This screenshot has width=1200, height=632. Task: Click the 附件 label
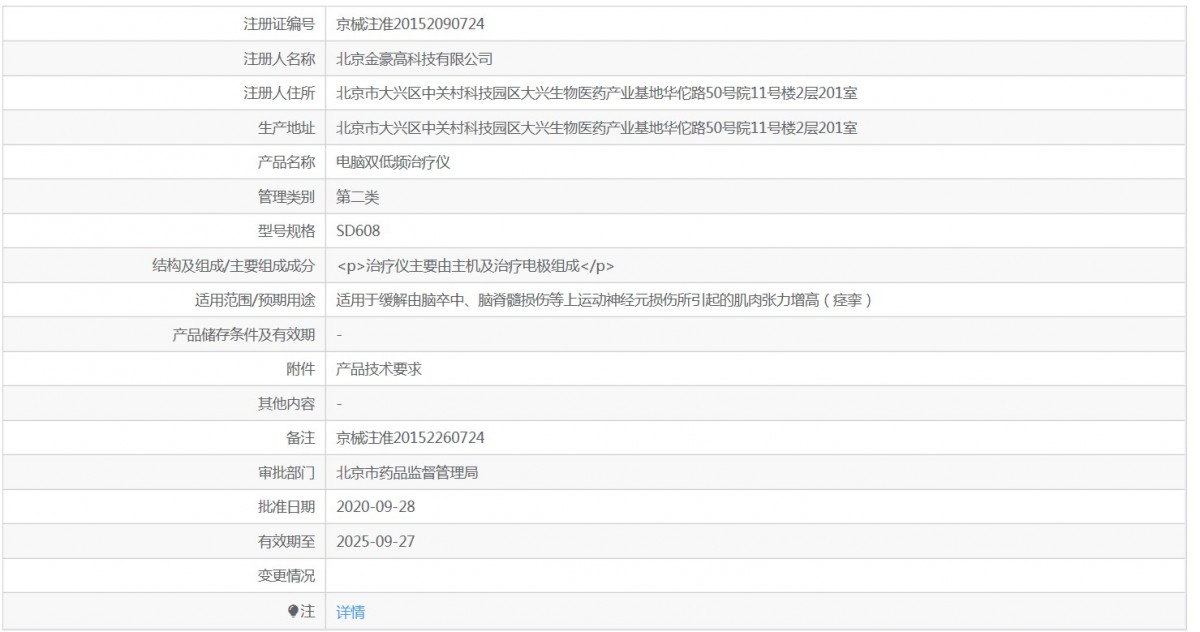300,369
